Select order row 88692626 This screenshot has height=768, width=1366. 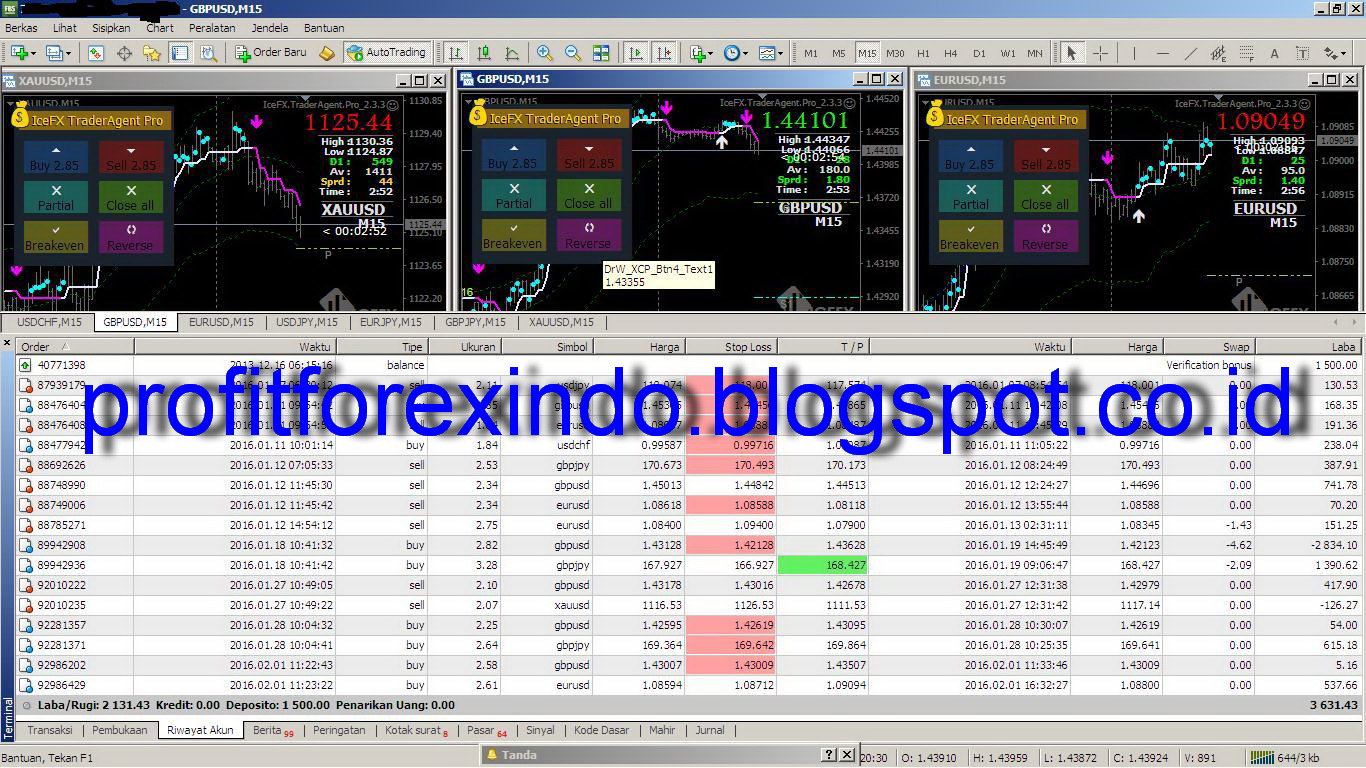pyautogui.click(x=689, y=465)
